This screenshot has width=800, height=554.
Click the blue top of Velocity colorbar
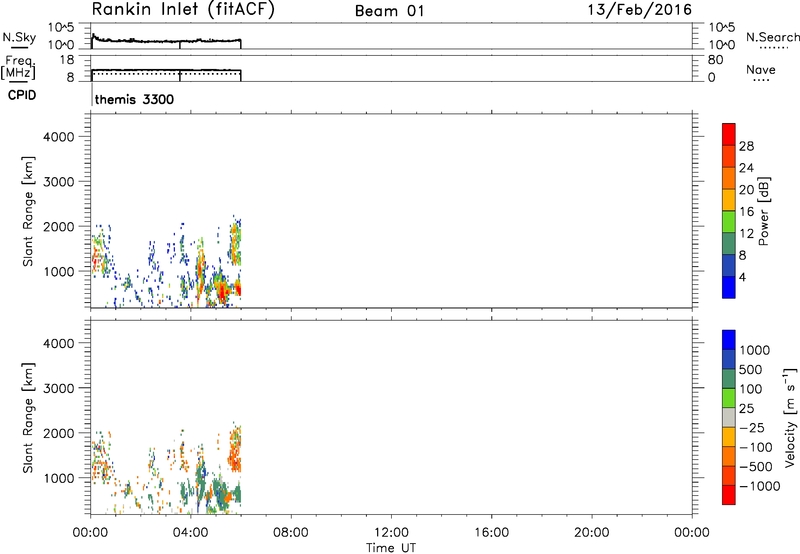click(729, 340)
